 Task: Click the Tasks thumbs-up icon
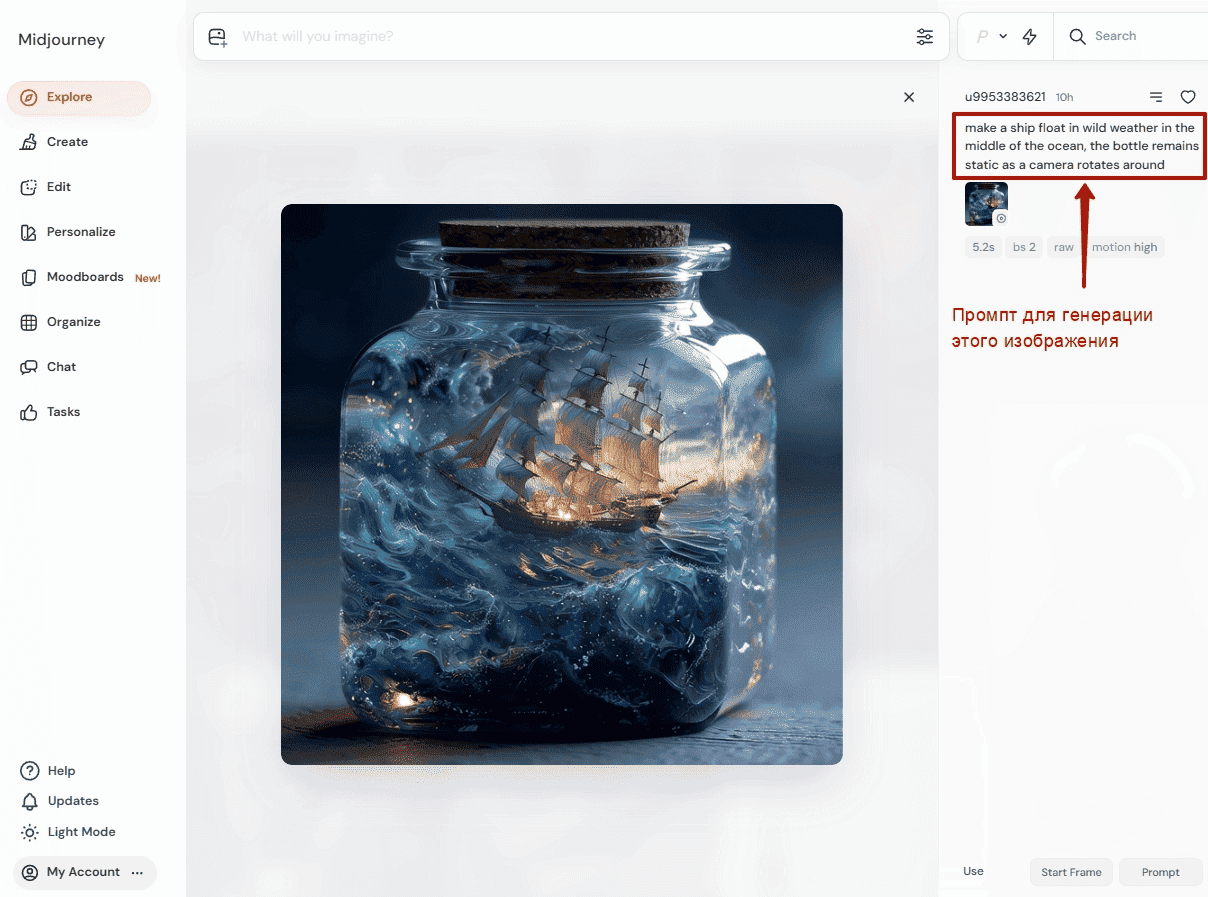tap(29, 412)
